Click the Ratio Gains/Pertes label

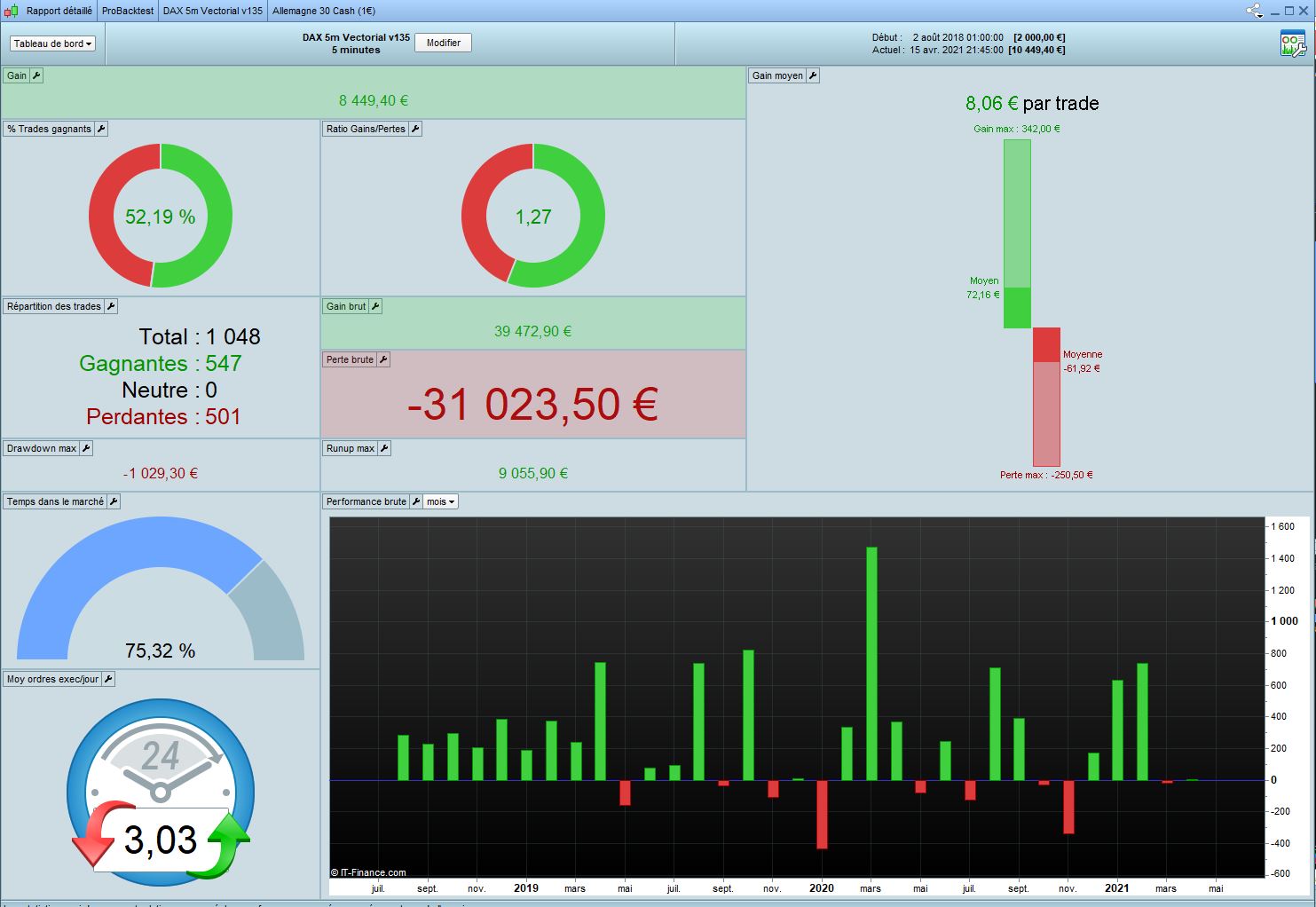366,129
